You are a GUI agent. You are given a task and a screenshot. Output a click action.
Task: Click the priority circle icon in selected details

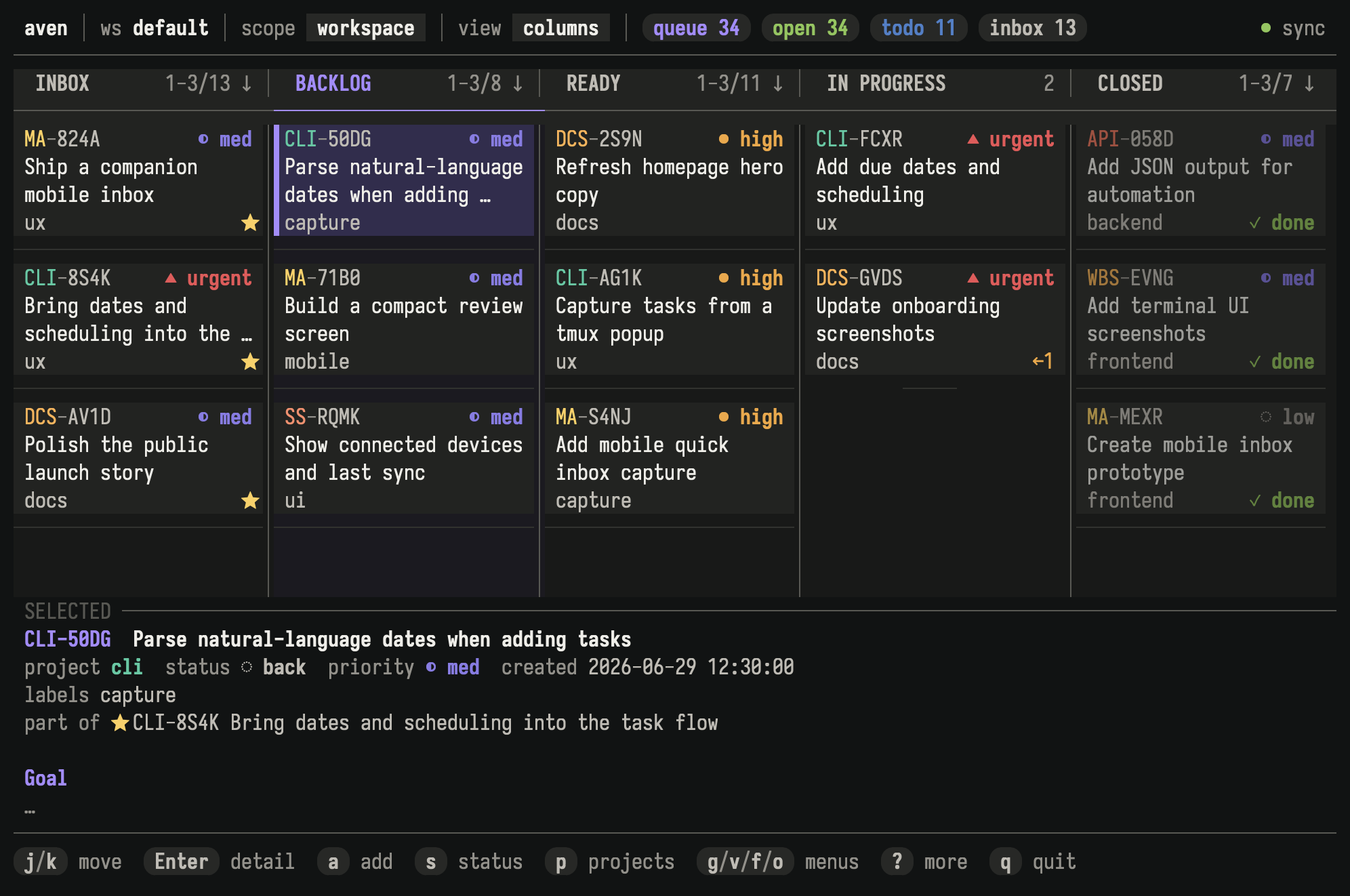point(431,667)
